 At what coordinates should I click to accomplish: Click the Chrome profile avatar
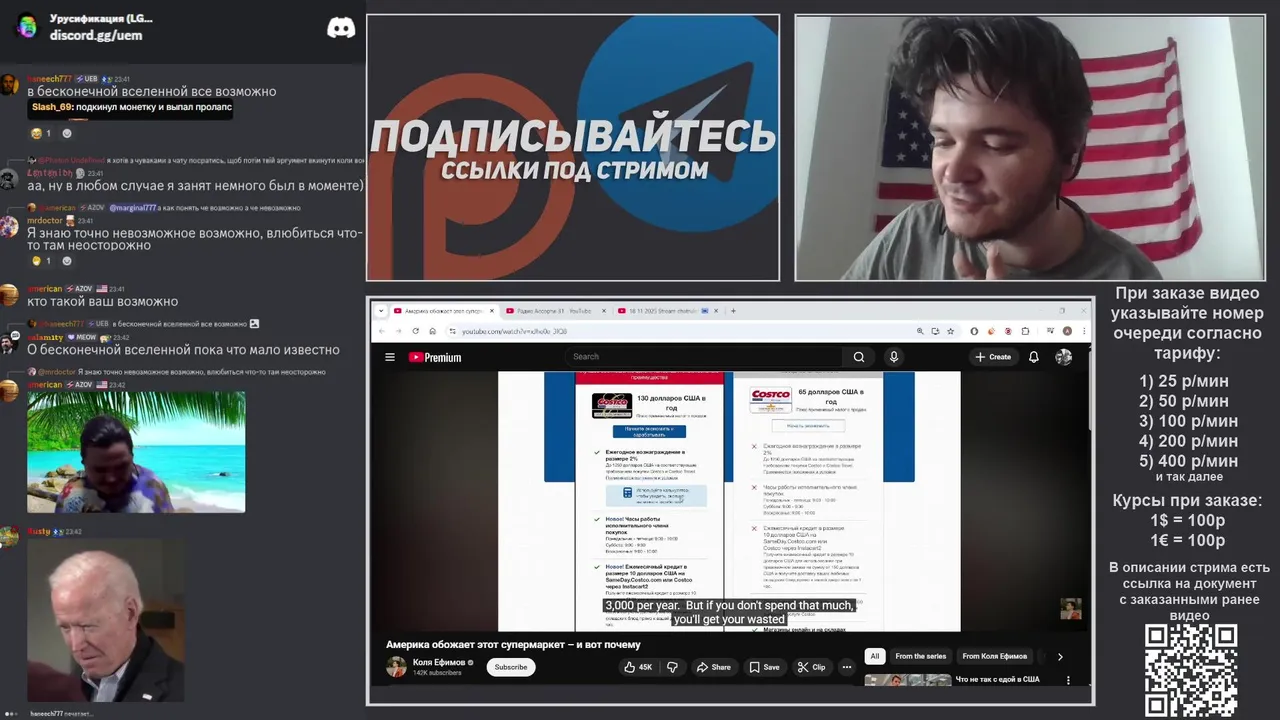[x=1067, y=331]
